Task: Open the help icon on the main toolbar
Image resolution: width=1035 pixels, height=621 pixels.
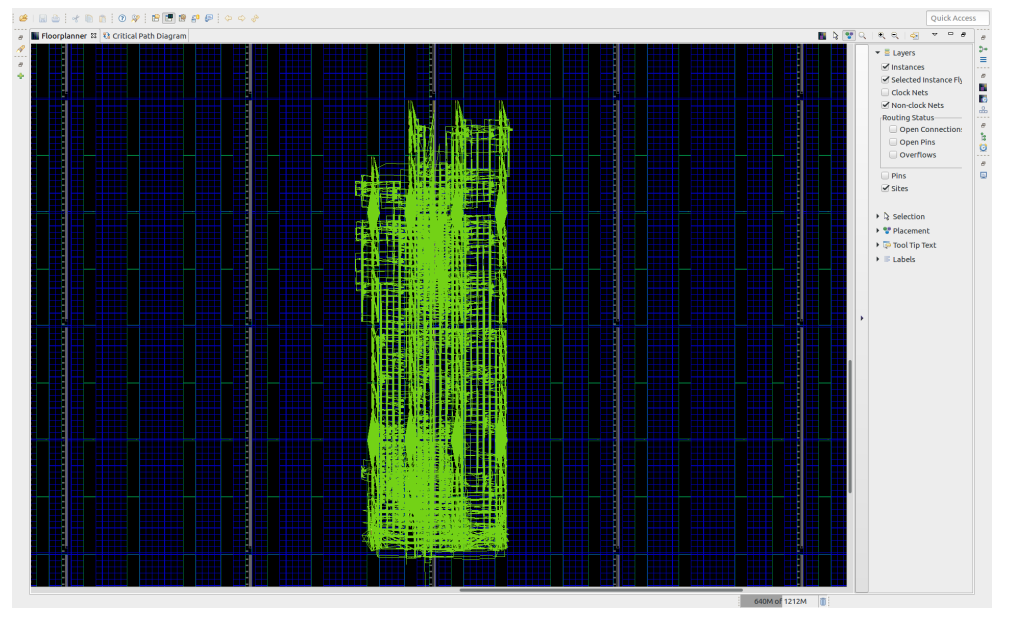Action: pyautogui.click(x=121, y=18)
